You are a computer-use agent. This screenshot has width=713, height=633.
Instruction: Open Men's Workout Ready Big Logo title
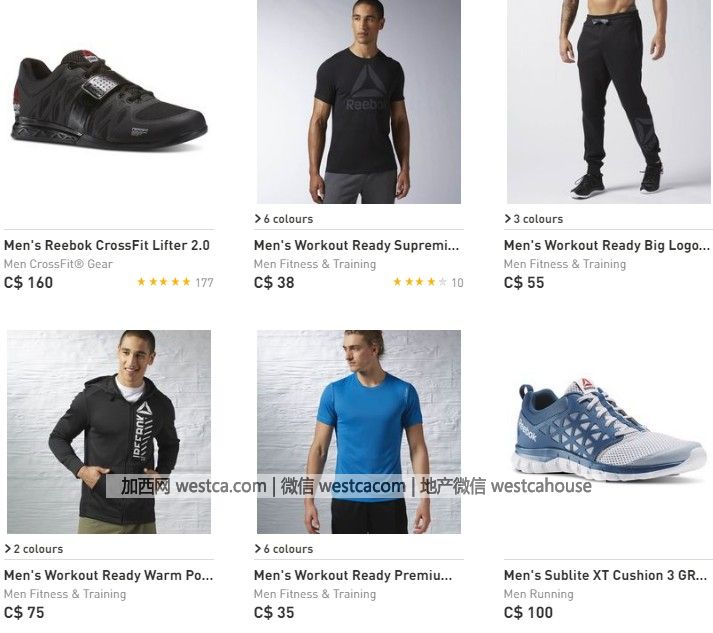click(607, 245)
